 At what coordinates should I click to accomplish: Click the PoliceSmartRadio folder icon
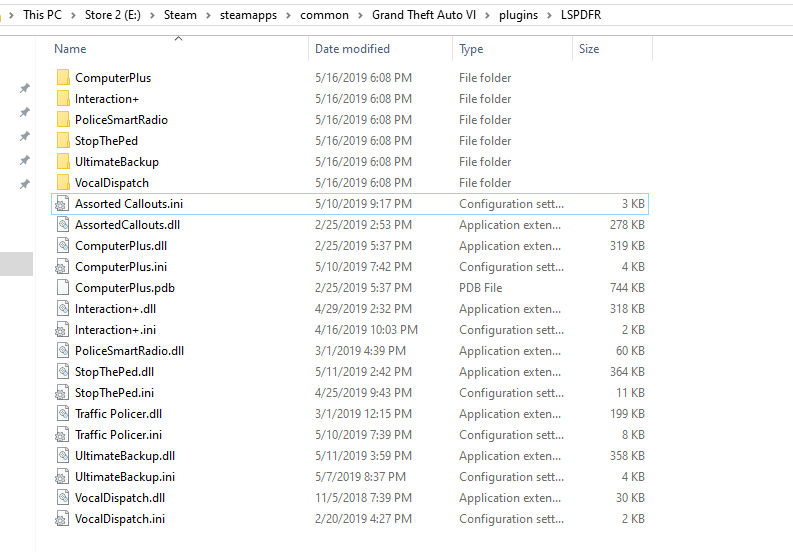(63, 119)
